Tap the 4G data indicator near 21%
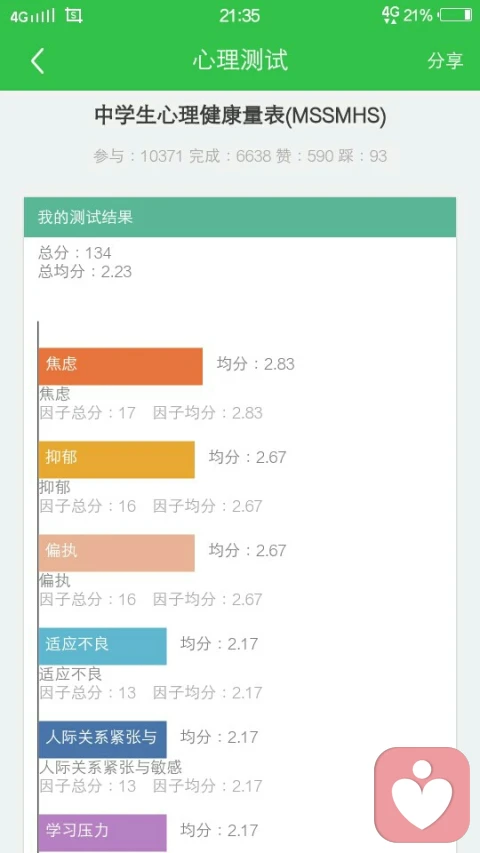Viewport: 480px width, 853px height. pyautogui.click(x=390, y=15)
